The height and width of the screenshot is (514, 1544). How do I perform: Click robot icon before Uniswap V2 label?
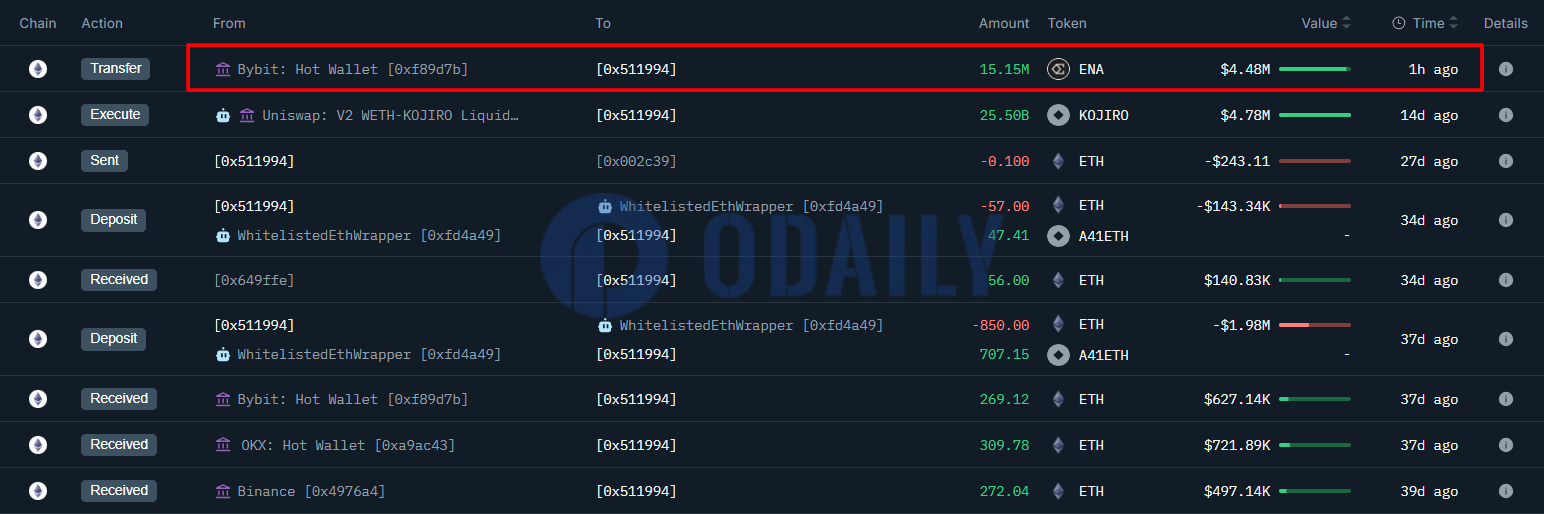point(223,115)
